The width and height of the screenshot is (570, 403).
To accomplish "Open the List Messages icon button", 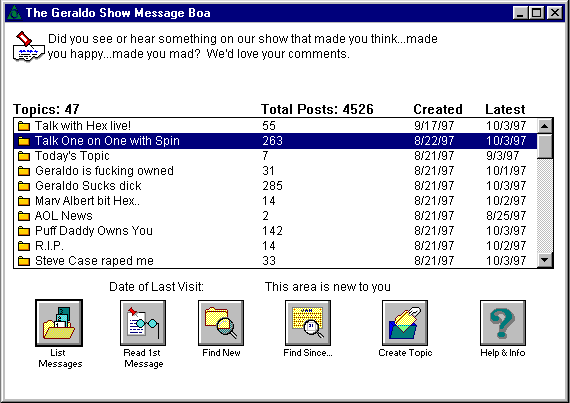I will [59, 323].
